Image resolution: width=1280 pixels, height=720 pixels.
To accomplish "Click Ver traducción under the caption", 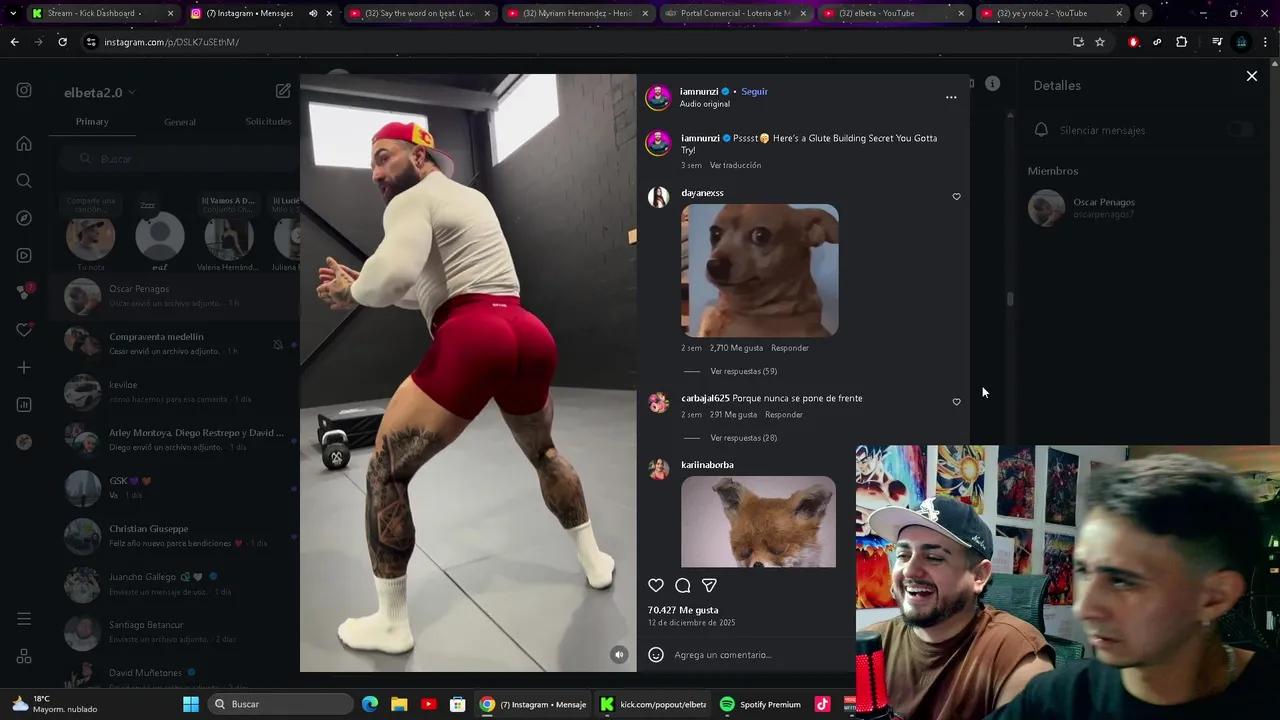I will click(735, 165).
